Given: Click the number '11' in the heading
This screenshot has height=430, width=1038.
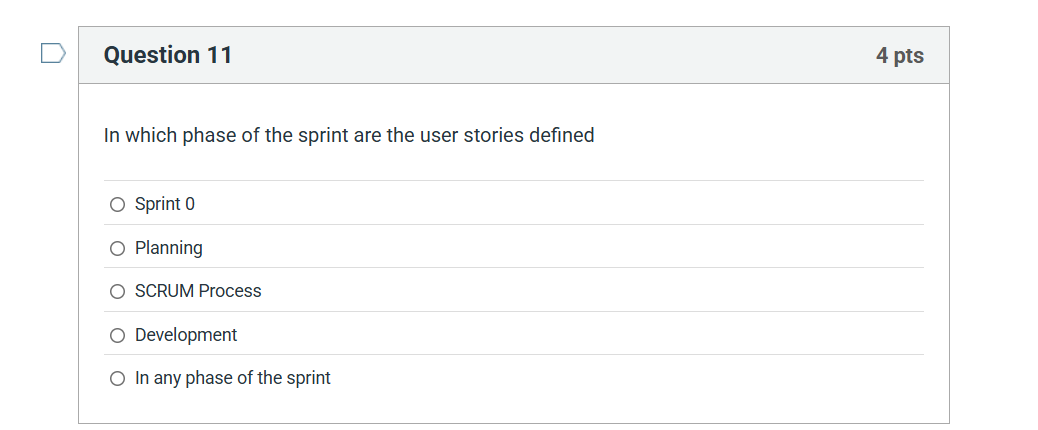Looking at the screenshot, I should (x=220, y=55).
